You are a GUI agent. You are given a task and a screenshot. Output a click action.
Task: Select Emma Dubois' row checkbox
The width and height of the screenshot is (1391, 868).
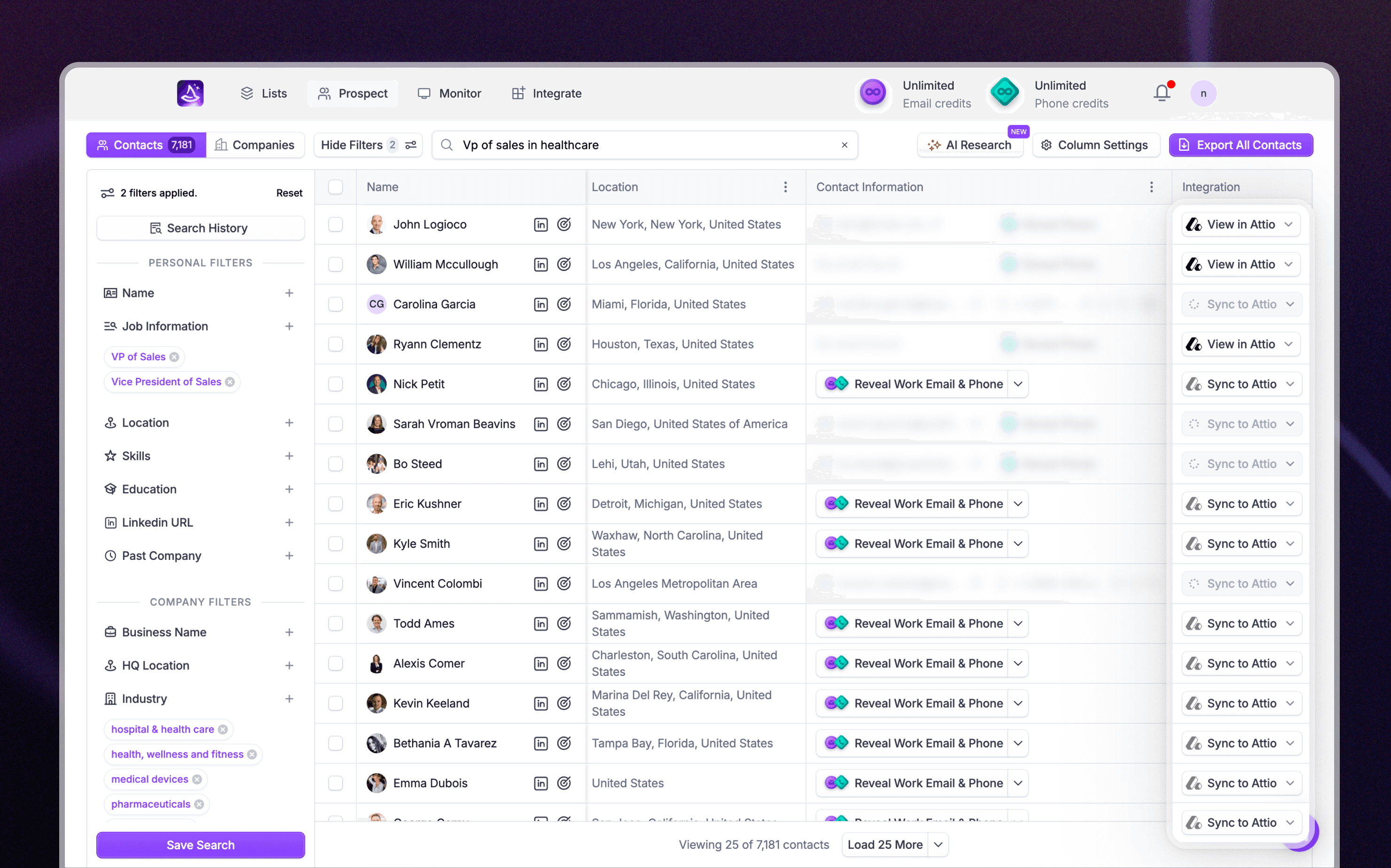336,783
